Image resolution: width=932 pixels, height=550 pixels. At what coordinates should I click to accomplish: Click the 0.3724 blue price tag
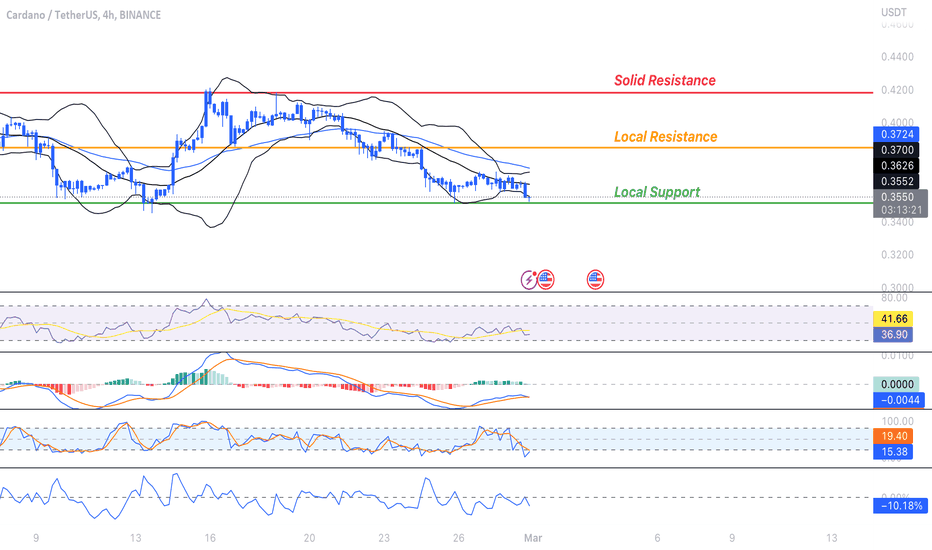pos(896,134)
